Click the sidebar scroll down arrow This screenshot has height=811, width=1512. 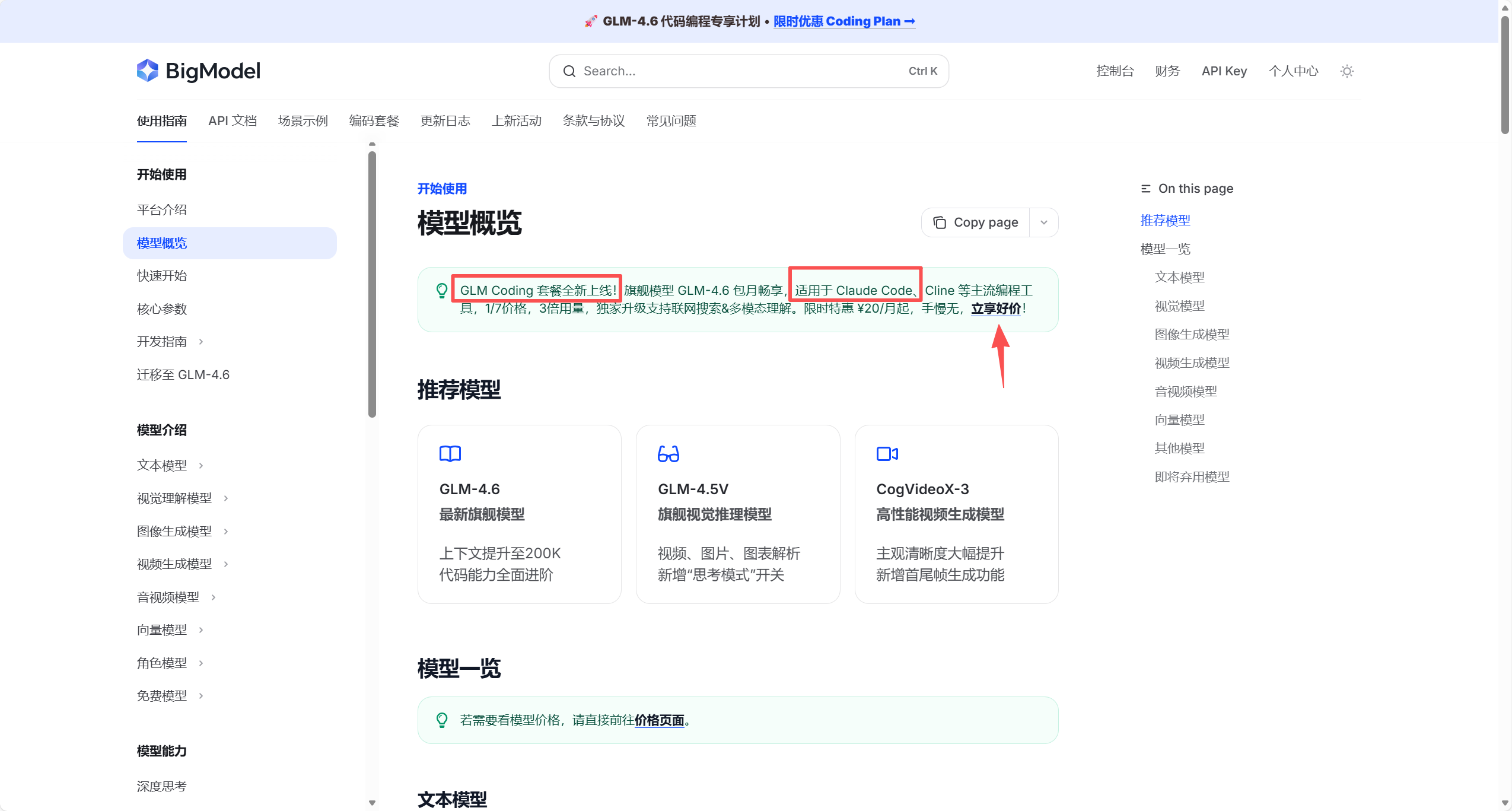pyautogui.click(x=372, y=803)
